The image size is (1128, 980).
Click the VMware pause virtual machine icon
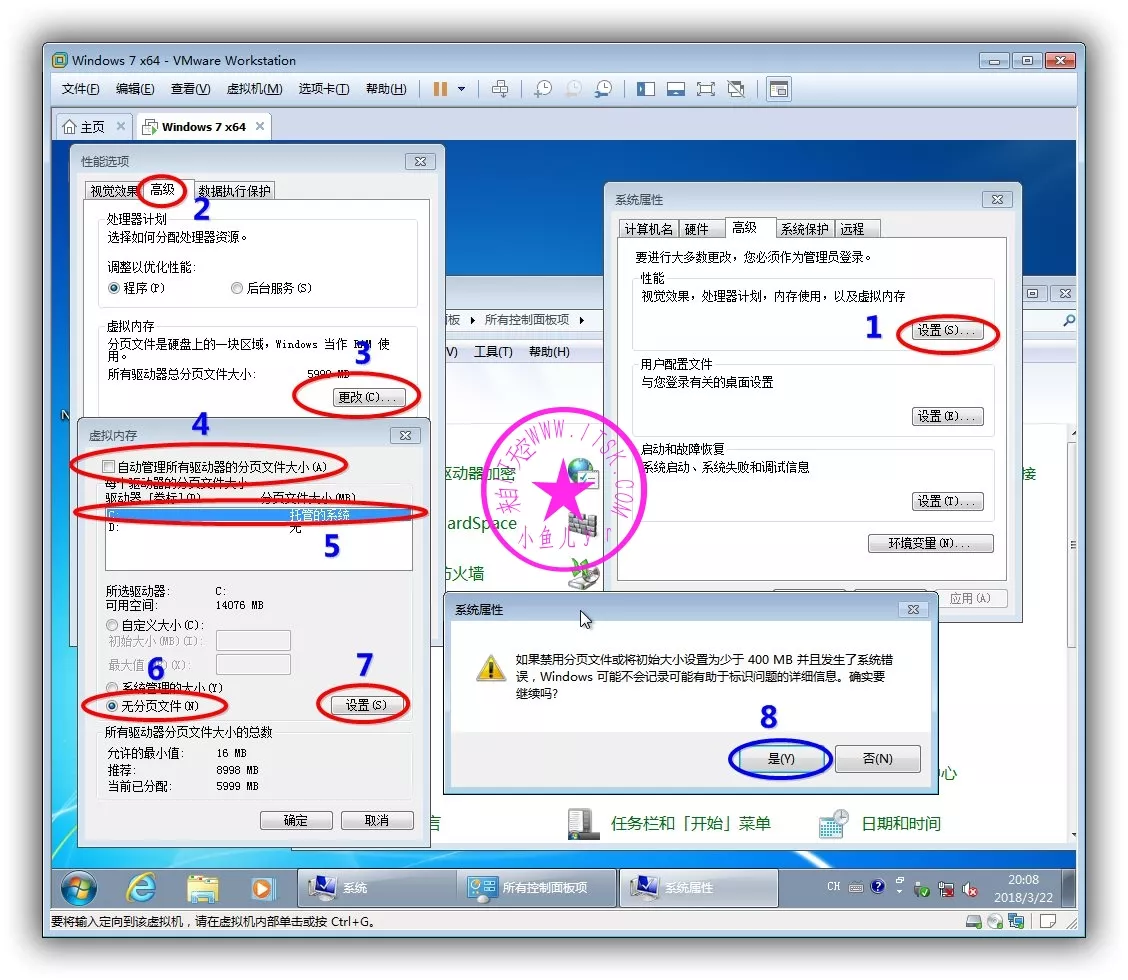pyautogui.click(x=440, y=89)
